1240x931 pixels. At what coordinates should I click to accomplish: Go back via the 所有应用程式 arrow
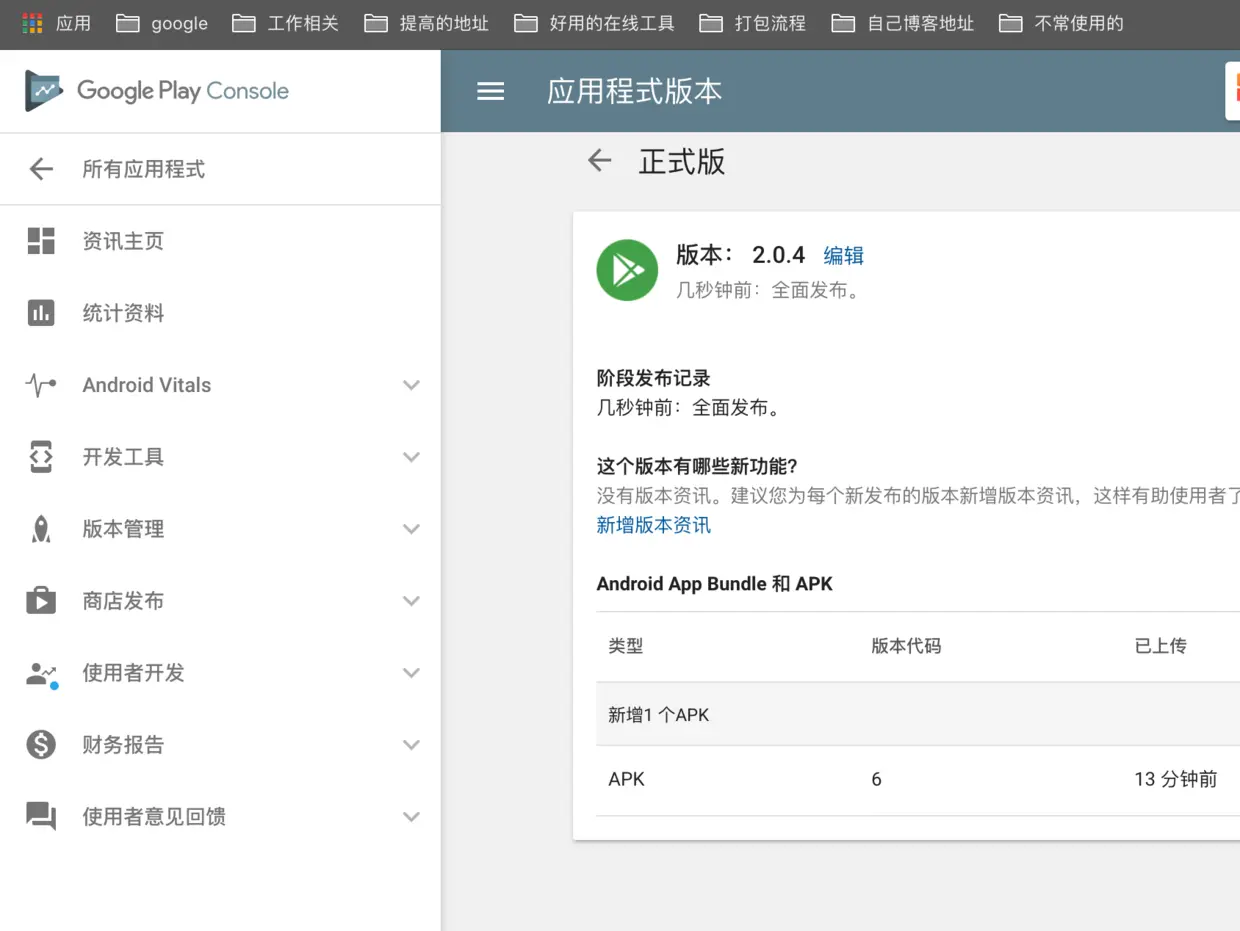[40, 169]
